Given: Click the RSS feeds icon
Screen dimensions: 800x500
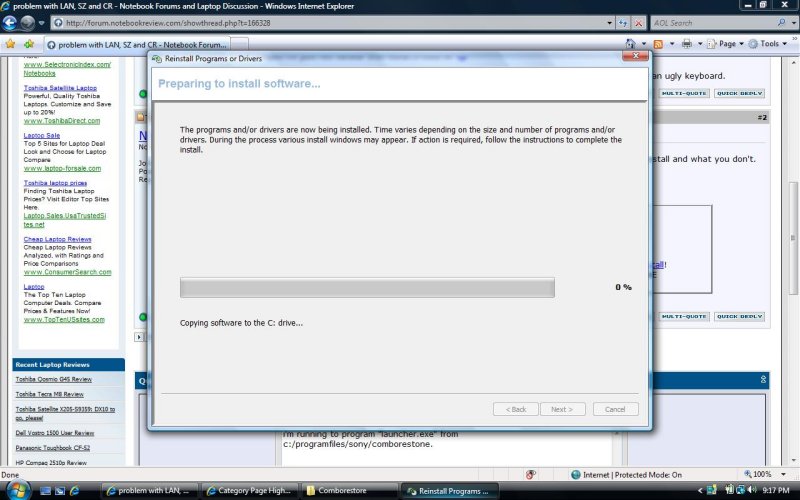Looking at the screenshot, I should click(x=658, y=44).
